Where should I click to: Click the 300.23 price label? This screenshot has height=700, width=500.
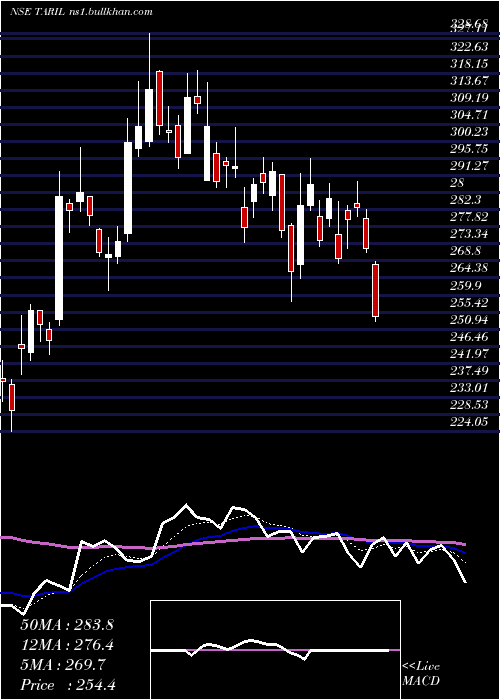pyautogui.click(x=469, y=132)
